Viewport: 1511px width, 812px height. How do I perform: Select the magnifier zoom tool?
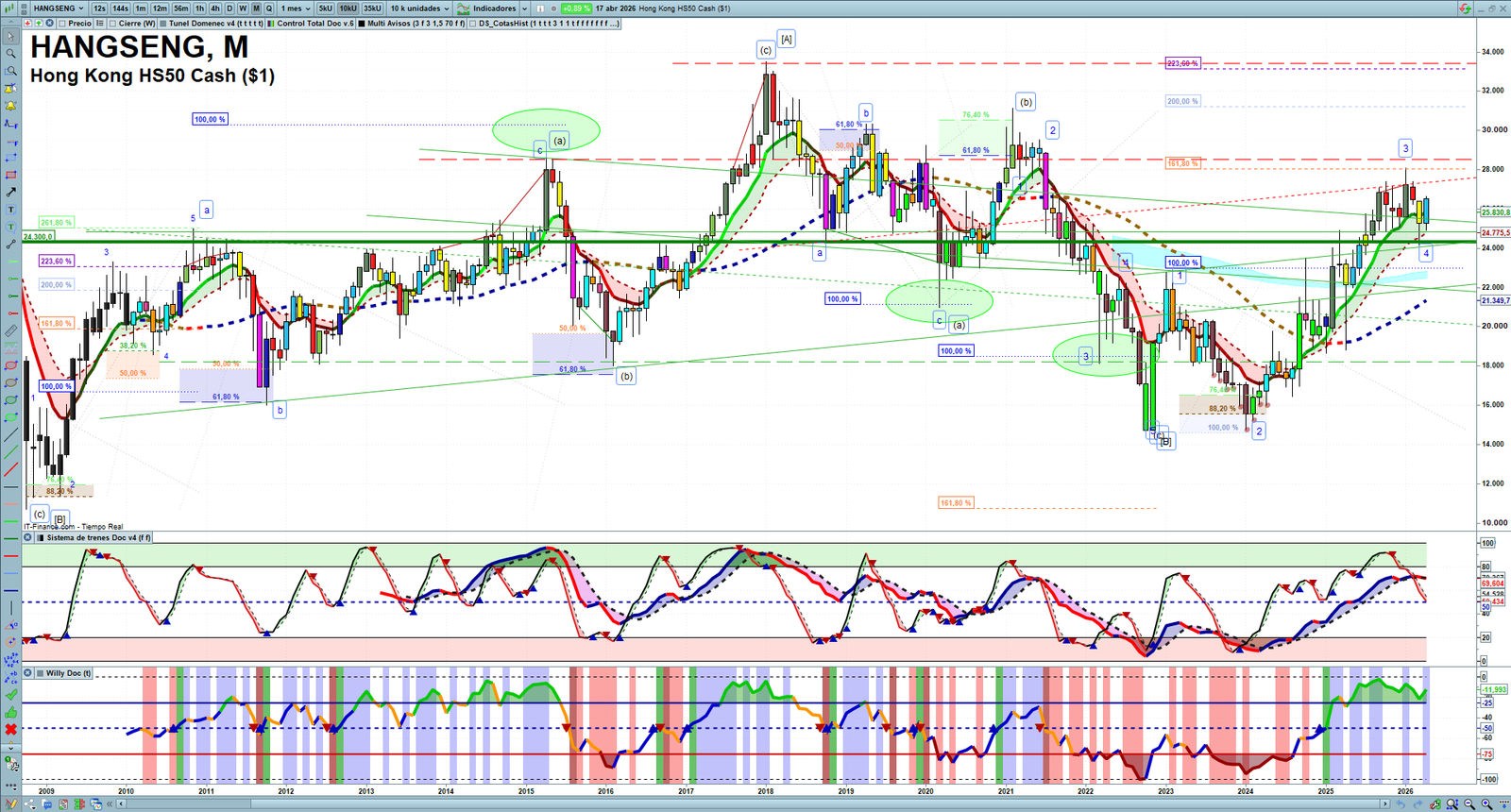point(10,54)
